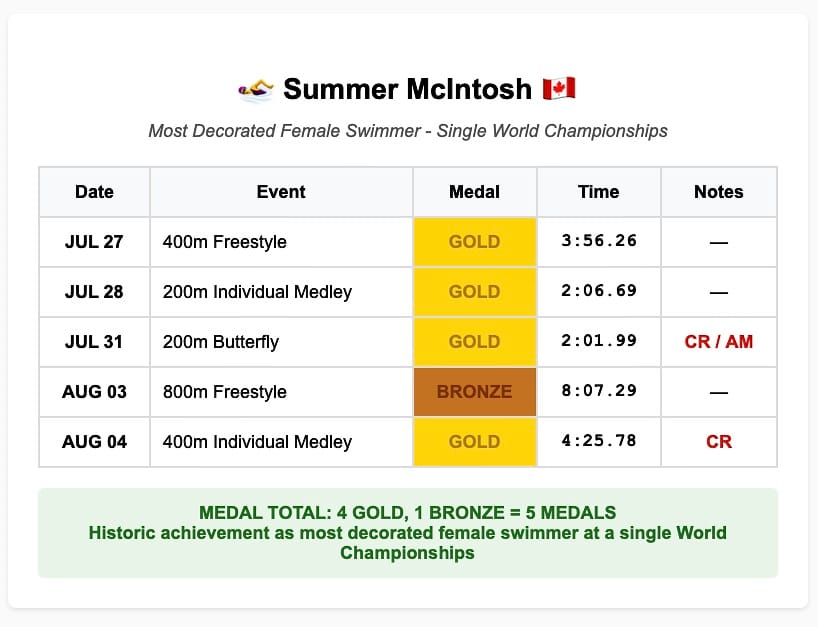
Task: Click the gold medal for 200m Butterfly
Action: point(475,342)
